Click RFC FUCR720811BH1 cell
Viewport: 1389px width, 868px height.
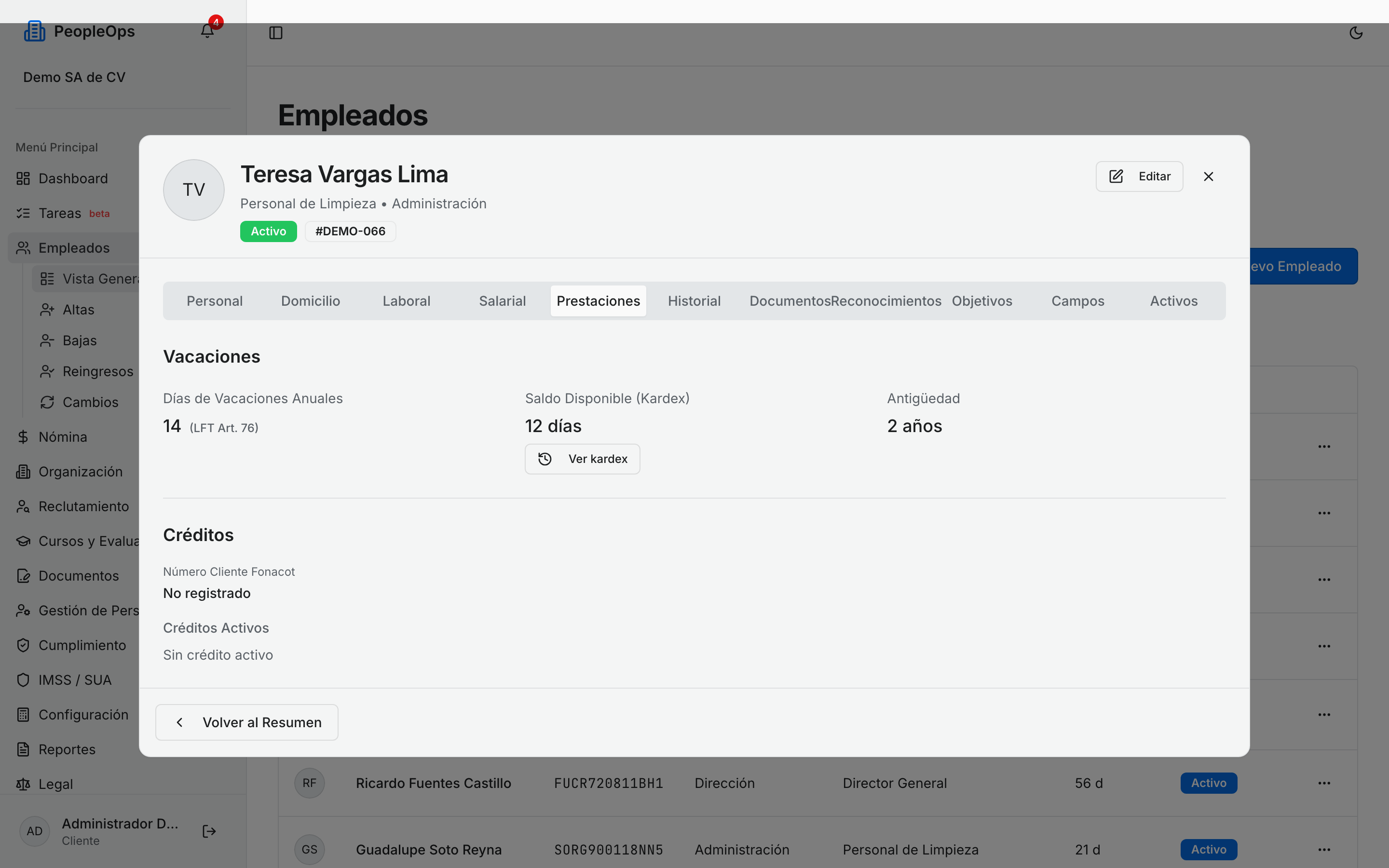pyautogui.click(x=608, y=783)
